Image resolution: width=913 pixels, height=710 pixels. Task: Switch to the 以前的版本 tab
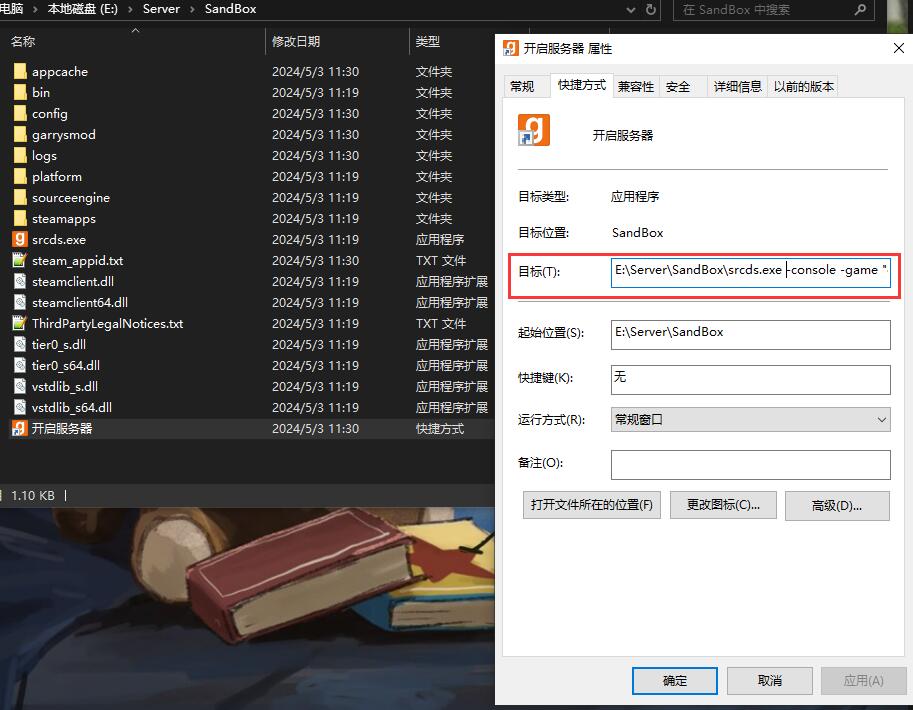pos(804,87)
